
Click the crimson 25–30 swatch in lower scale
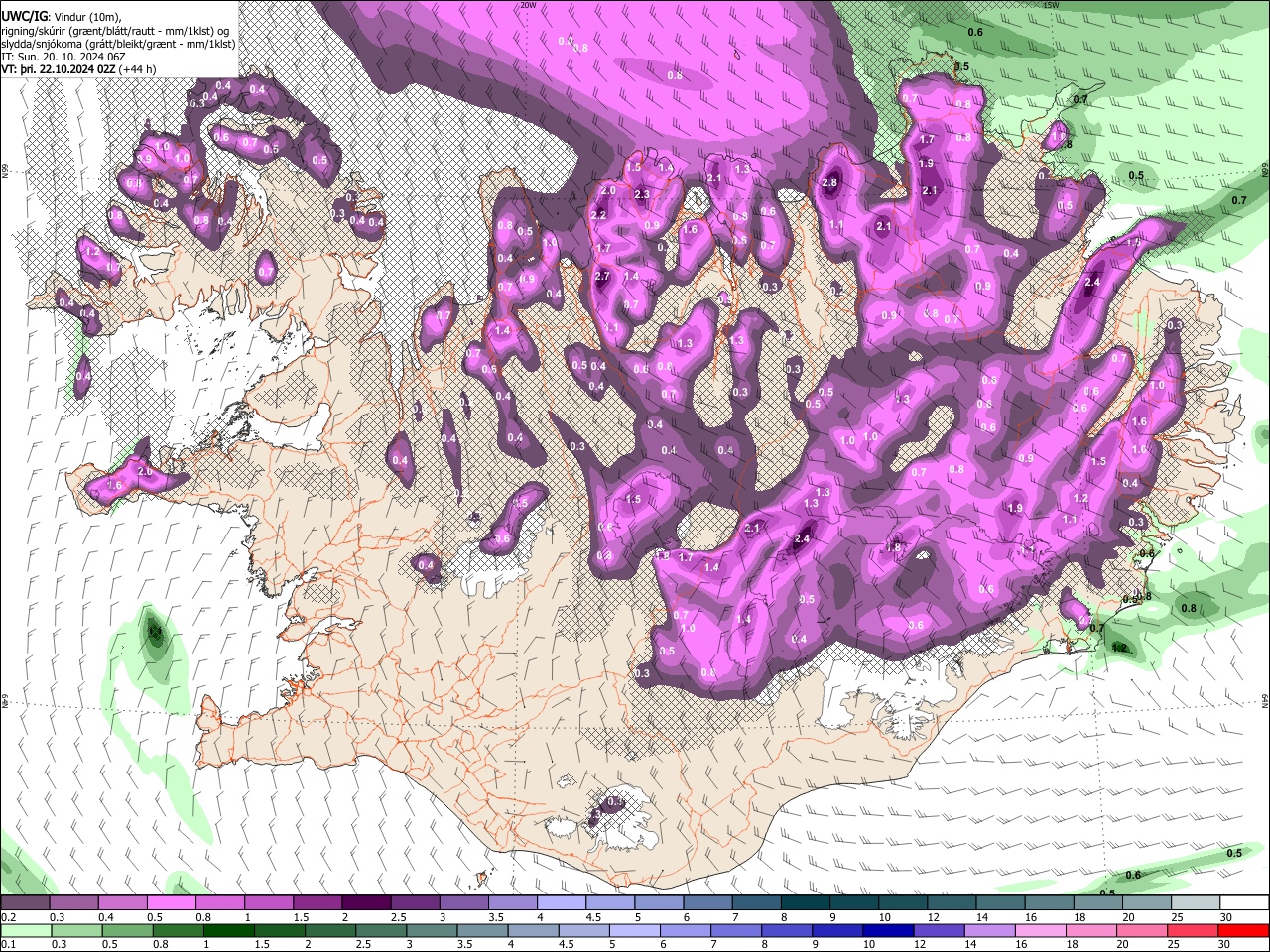coord(1193,929)
